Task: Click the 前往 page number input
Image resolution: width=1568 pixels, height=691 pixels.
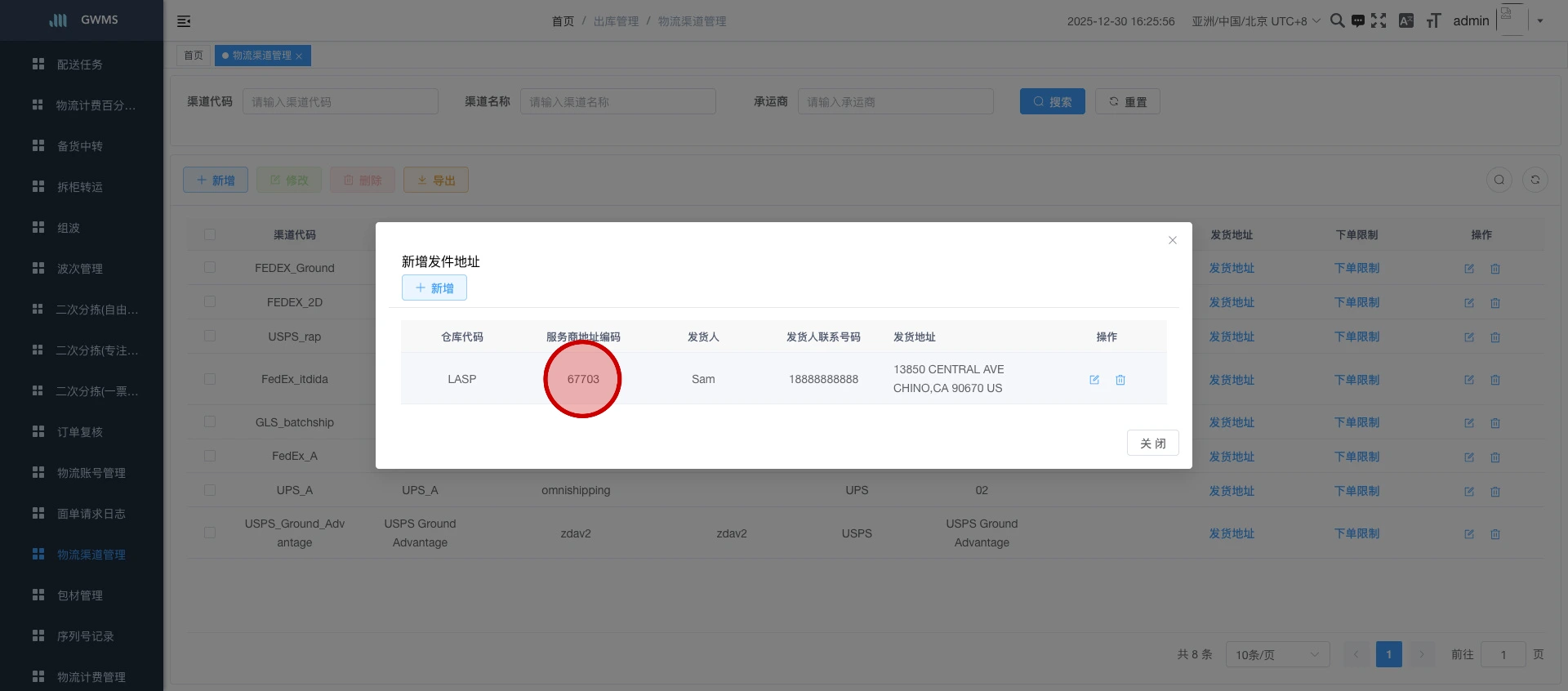Action: pyautogui.click(x=1503, y=654)
